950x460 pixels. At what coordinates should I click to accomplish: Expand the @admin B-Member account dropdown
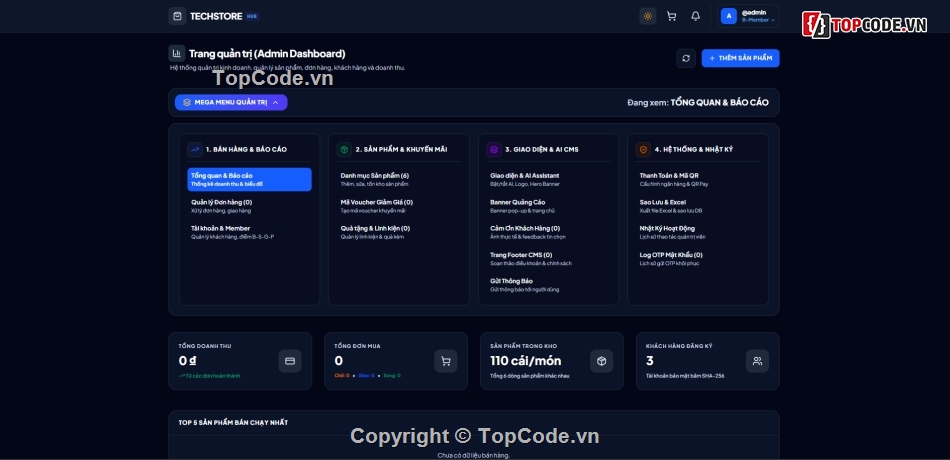click(748, 16)
